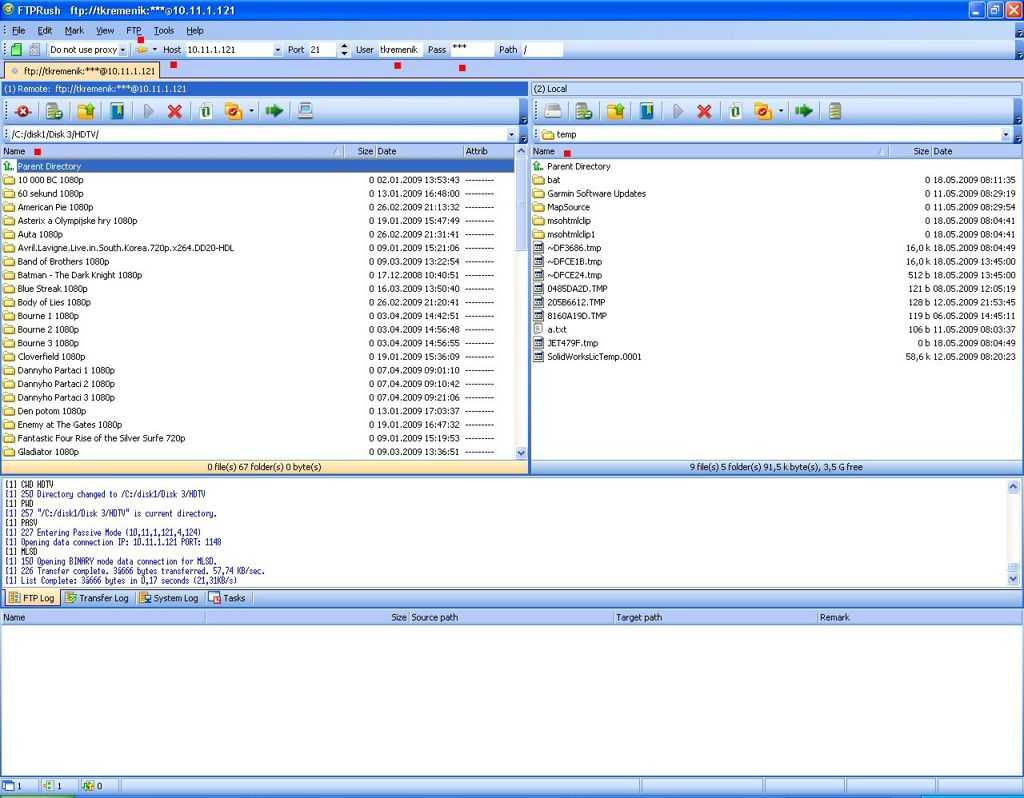Open the Tools menu
Image resolution: width=1024 pixels, height=798 pixels.
(x=164, y=31)
